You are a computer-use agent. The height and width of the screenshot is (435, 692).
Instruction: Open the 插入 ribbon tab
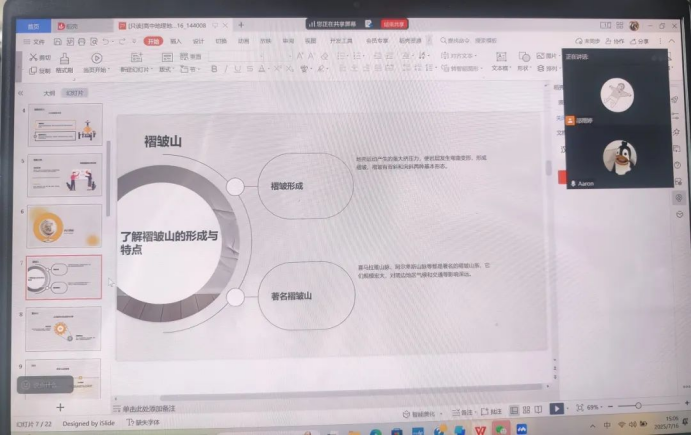coord(175,42)
